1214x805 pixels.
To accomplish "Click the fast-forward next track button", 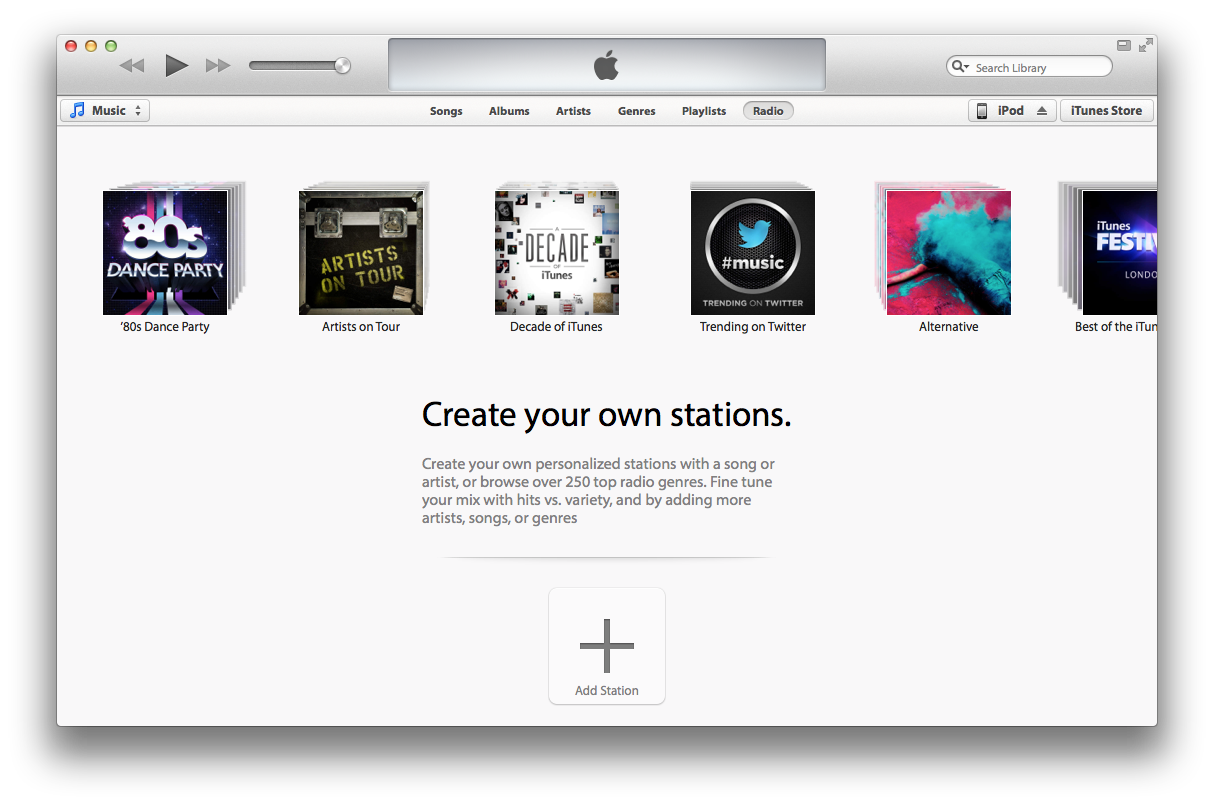I will click(218, 66).
